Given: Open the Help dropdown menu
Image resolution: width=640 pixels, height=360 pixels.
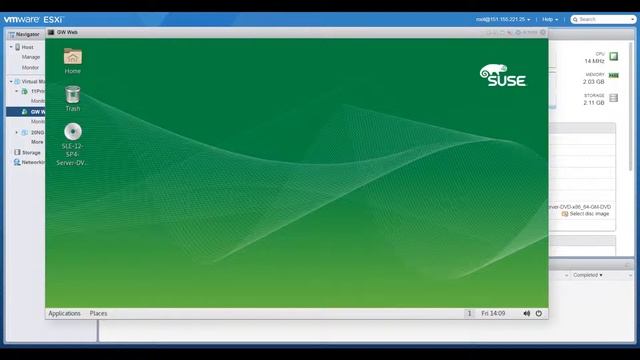Looking at the screenshot, I should click(x=550, y=19).
